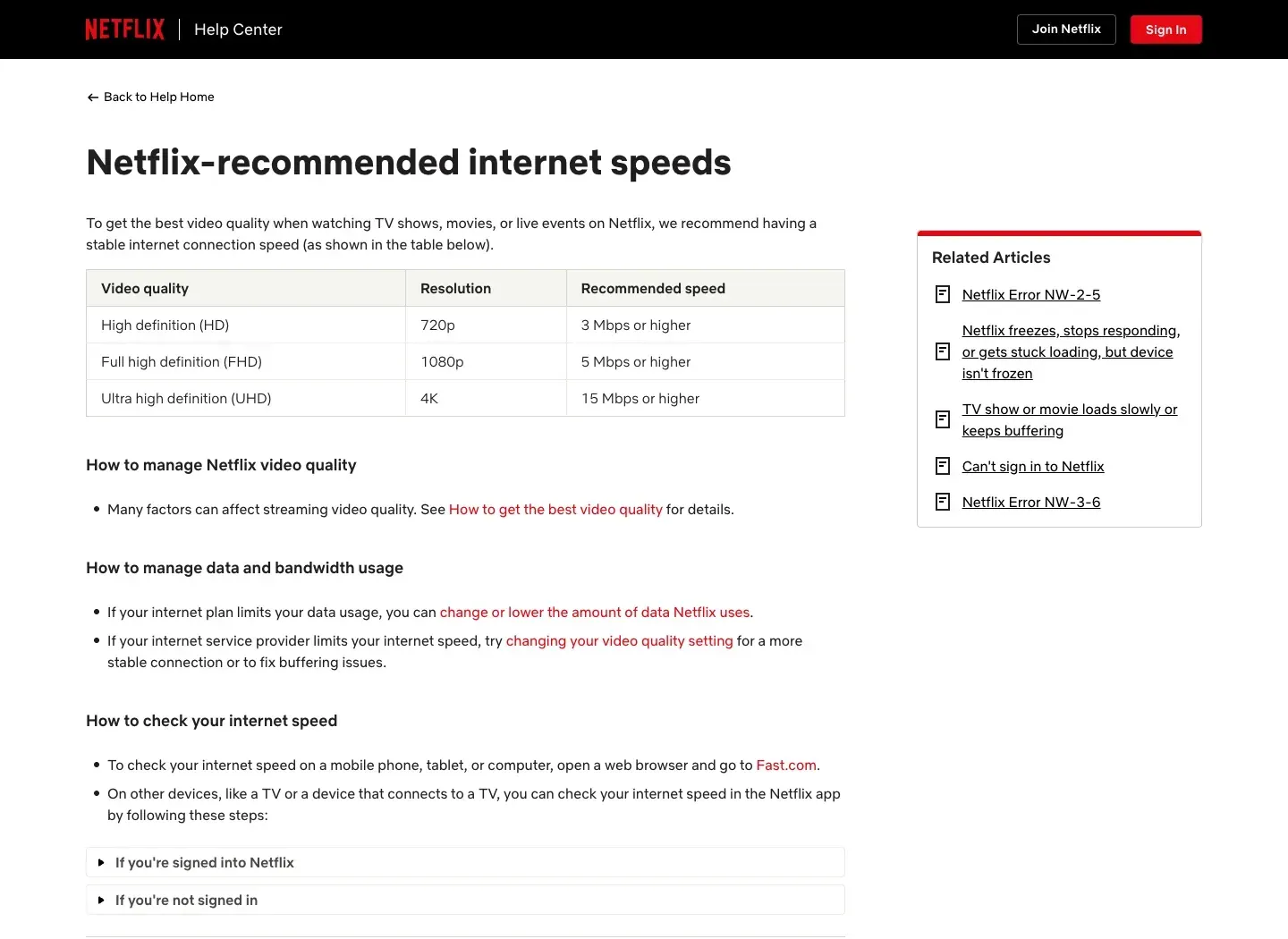Viewport: 1288px width, 939px height.
Task: Click the Sign In button
Action: (1165, 30)
